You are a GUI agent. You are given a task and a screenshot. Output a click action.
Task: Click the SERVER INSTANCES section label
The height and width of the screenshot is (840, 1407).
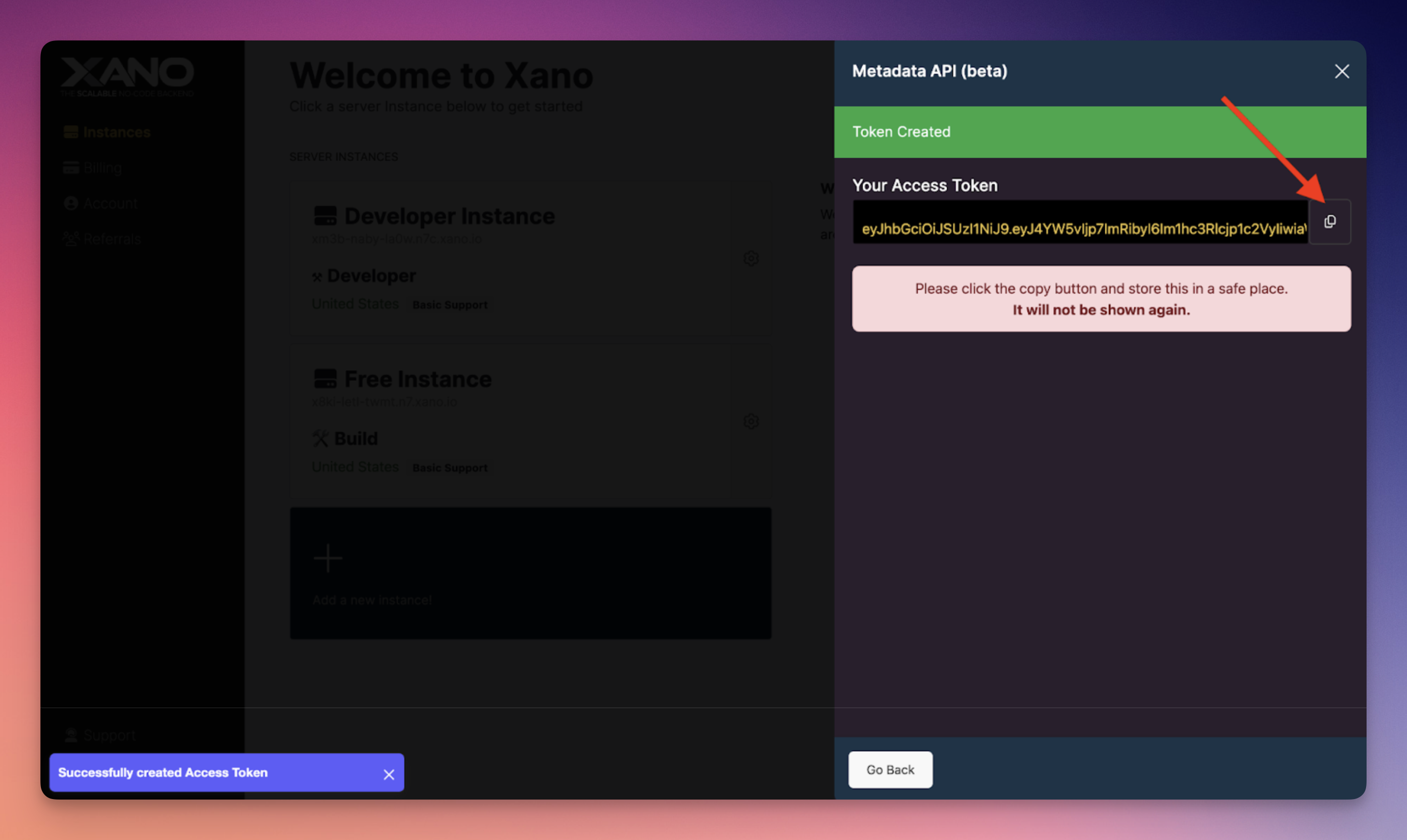[x=344, y=157]
